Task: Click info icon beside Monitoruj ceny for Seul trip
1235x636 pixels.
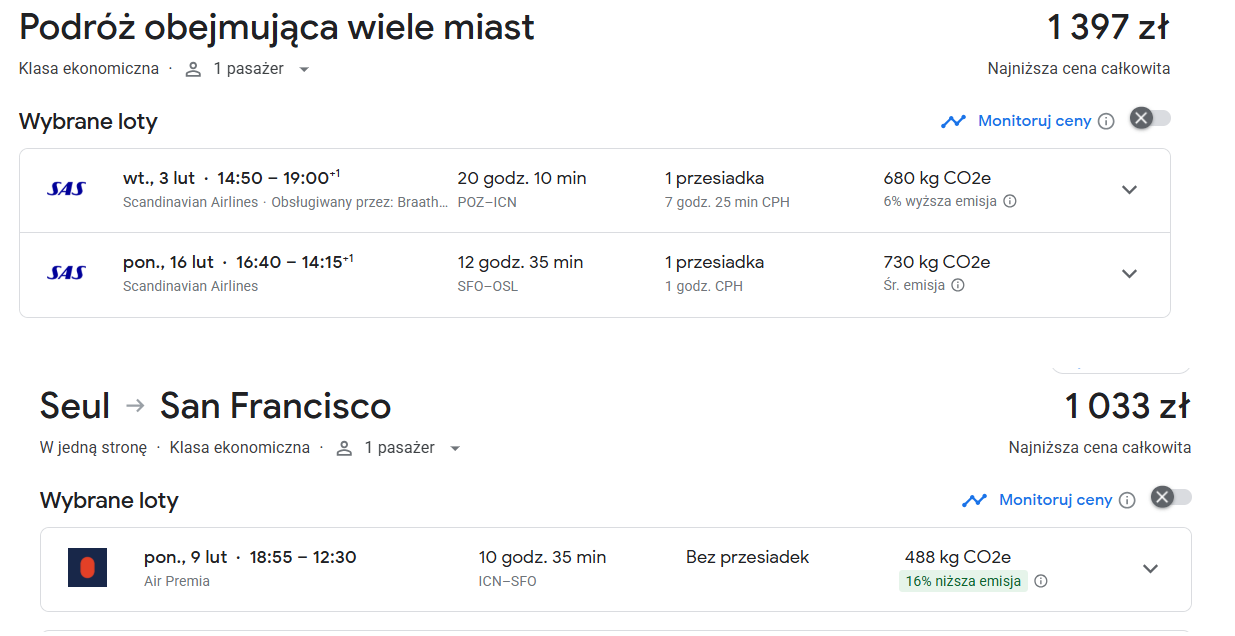Action: [x=1127, y=500]
